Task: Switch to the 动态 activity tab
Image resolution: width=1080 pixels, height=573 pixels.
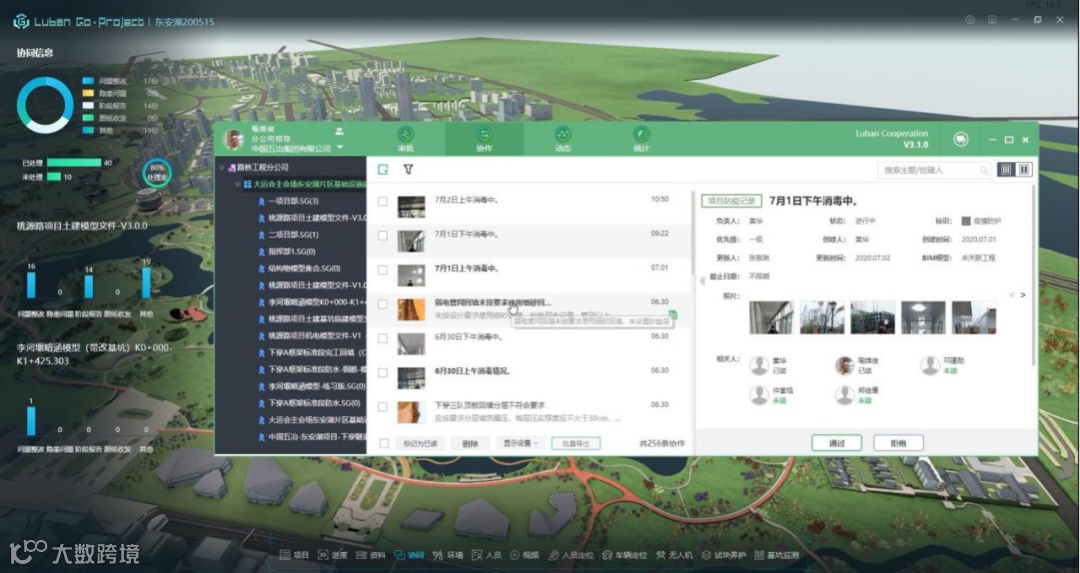Action: 563,138
